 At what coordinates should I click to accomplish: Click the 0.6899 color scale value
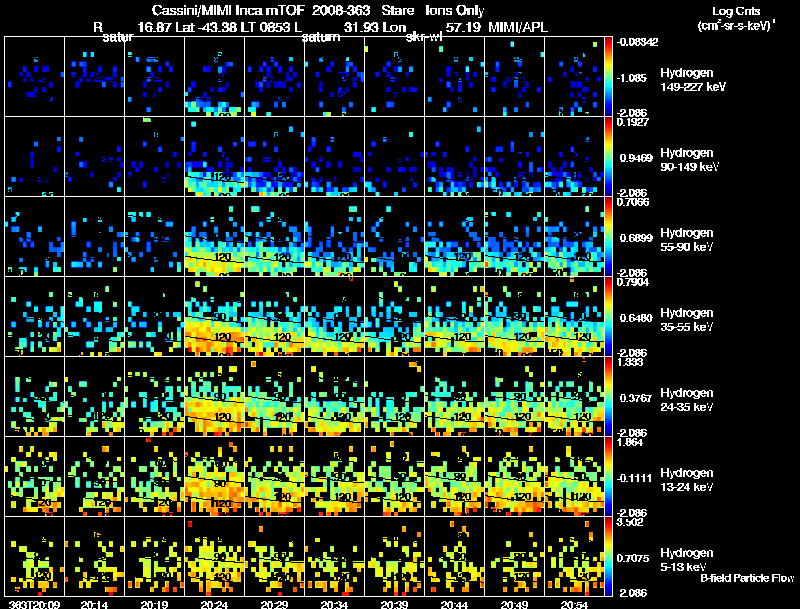tap(636, 238)
